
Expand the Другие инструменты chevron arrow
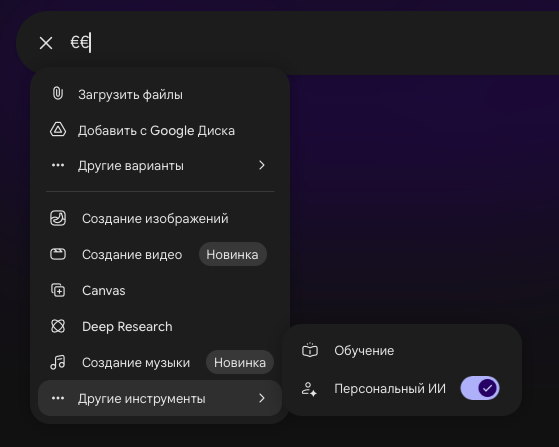pos(262,398)
